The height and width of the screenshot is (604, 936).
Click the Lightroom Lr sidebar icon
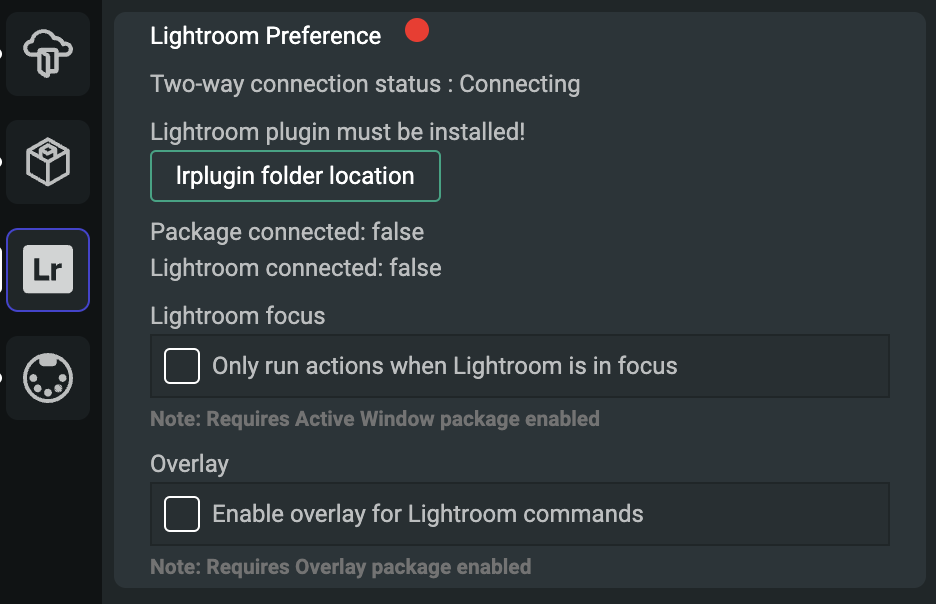tap(48, 270)
